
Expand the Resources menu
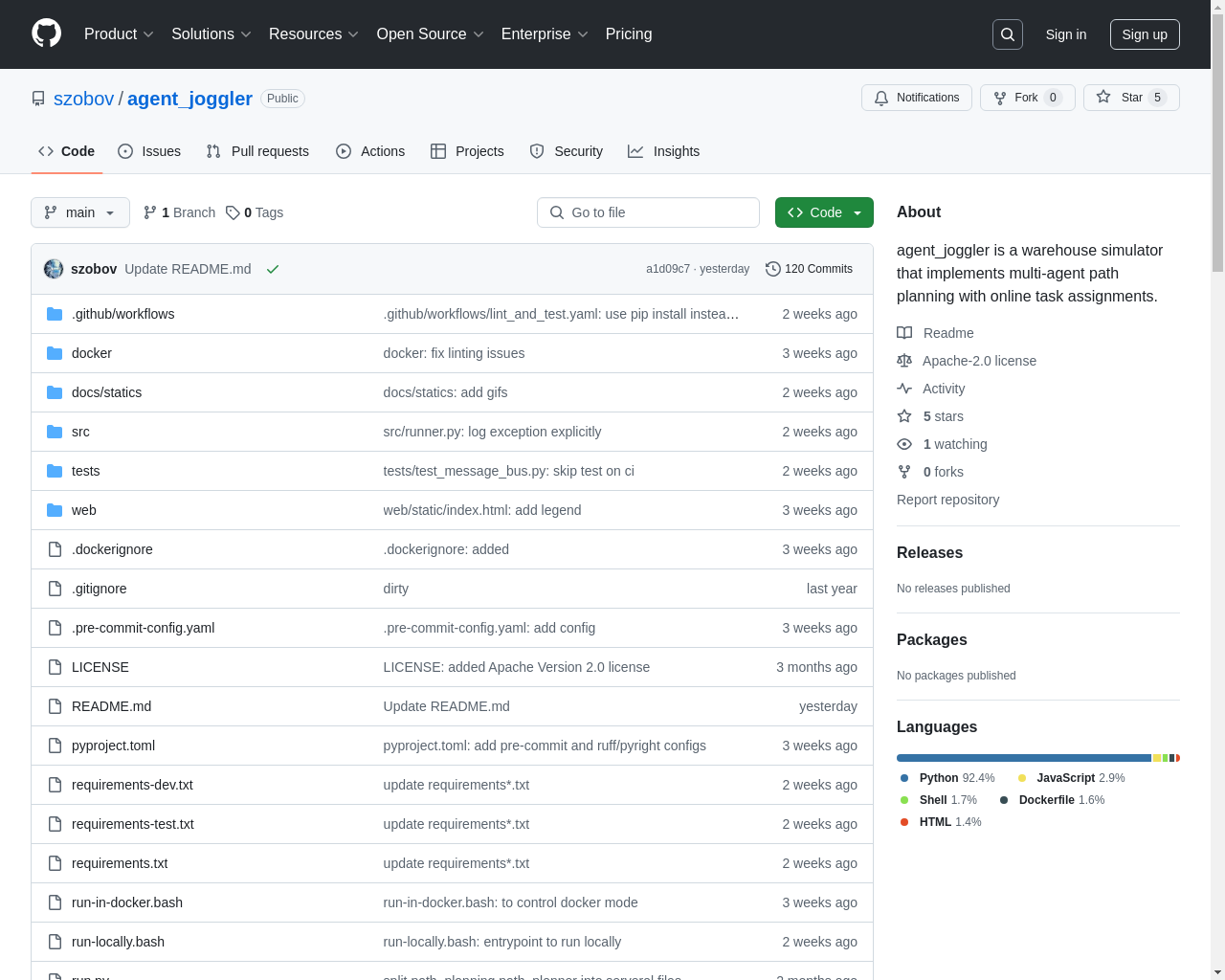[x=314, y=34]
